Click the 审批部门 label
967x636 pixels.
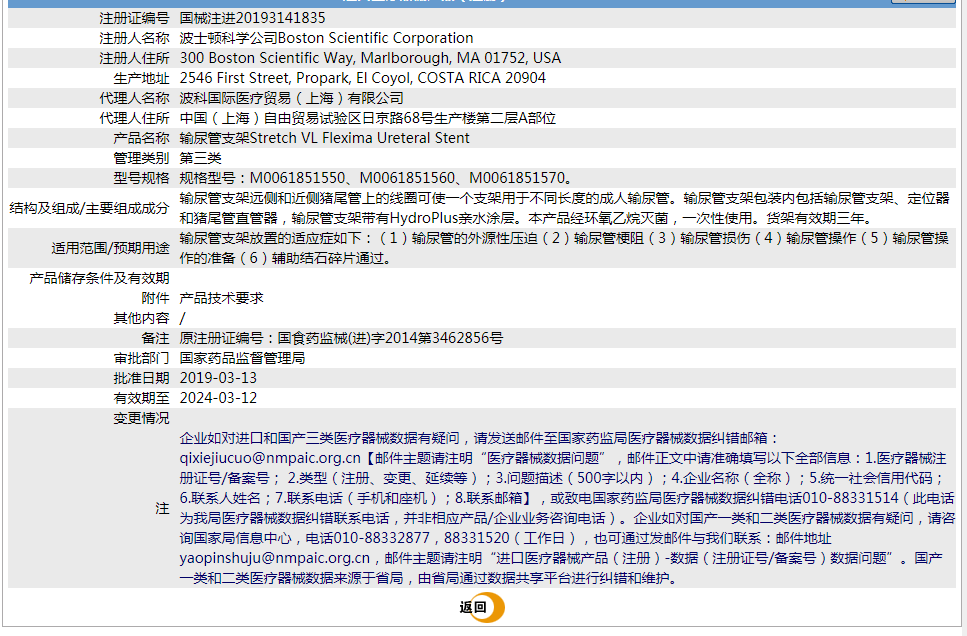[141, 358]
